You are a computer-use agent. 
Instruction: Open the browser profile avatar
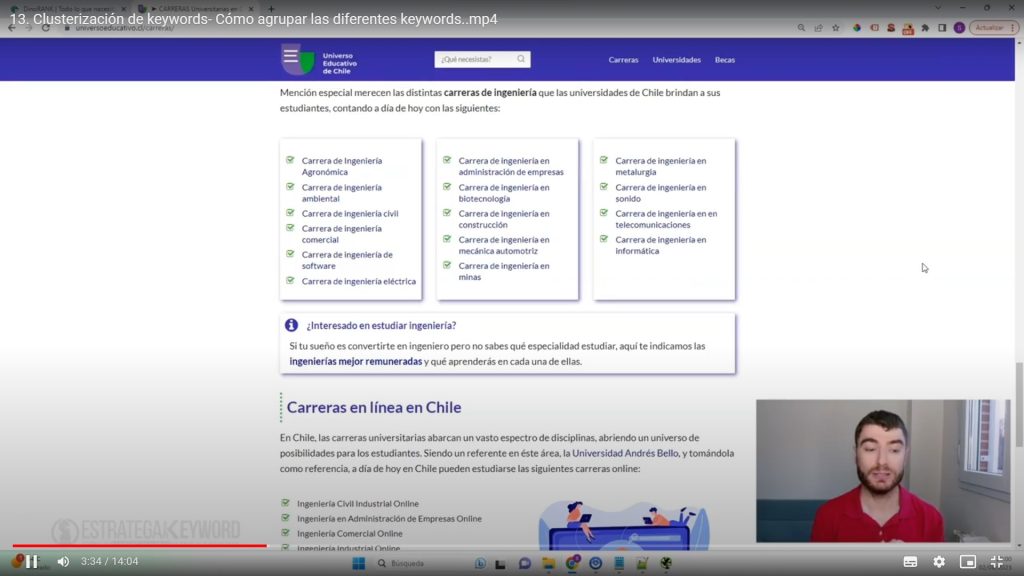pyautogui.click(x=959, y=28)
